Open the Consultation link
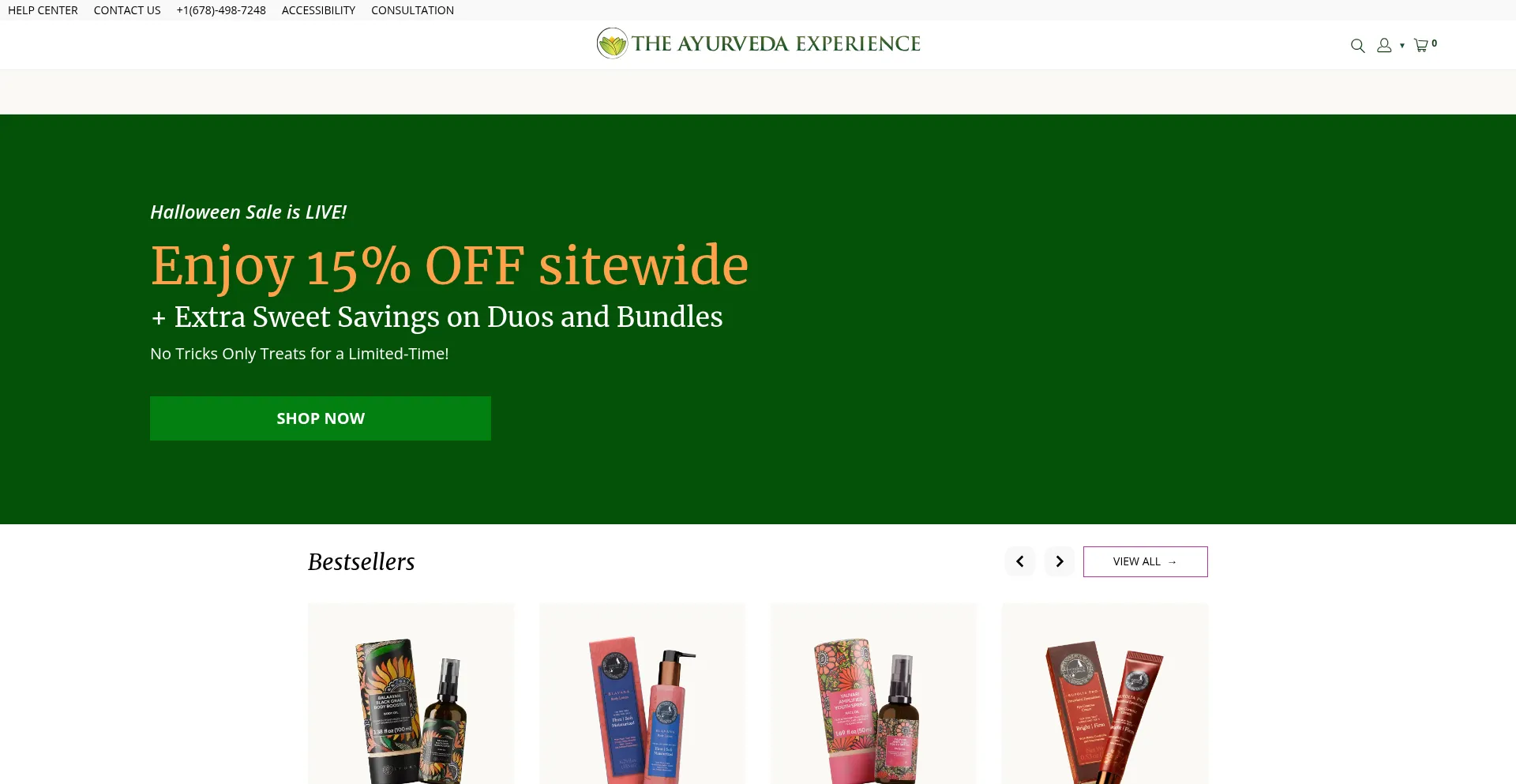 point(412,10)
